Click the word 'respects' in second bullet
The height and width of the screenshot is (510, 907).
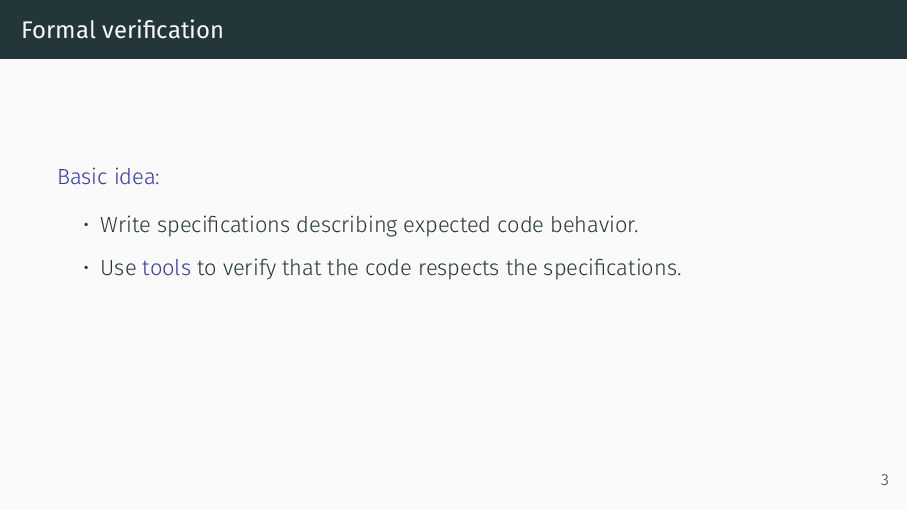click(459, 269)
